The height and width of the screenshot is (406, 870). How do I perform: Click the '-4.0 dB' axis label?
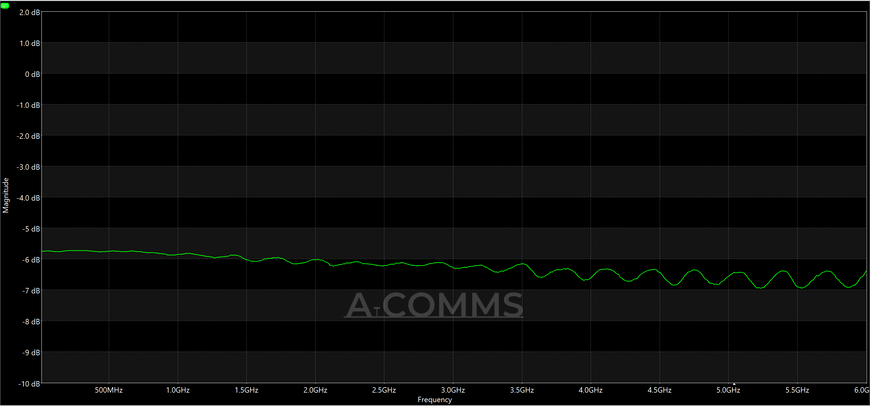coord(28,197)
